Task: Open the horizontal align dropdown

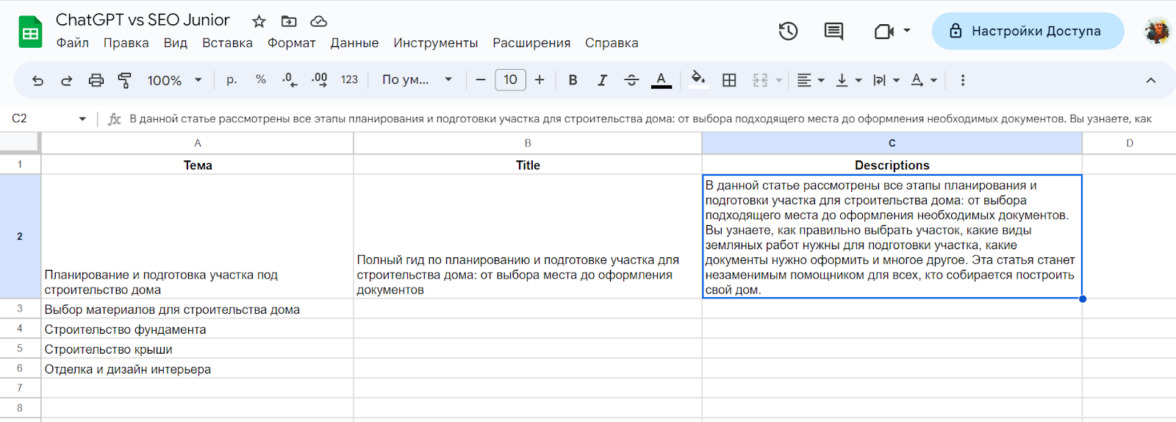Action: click(x=810, y=80)
